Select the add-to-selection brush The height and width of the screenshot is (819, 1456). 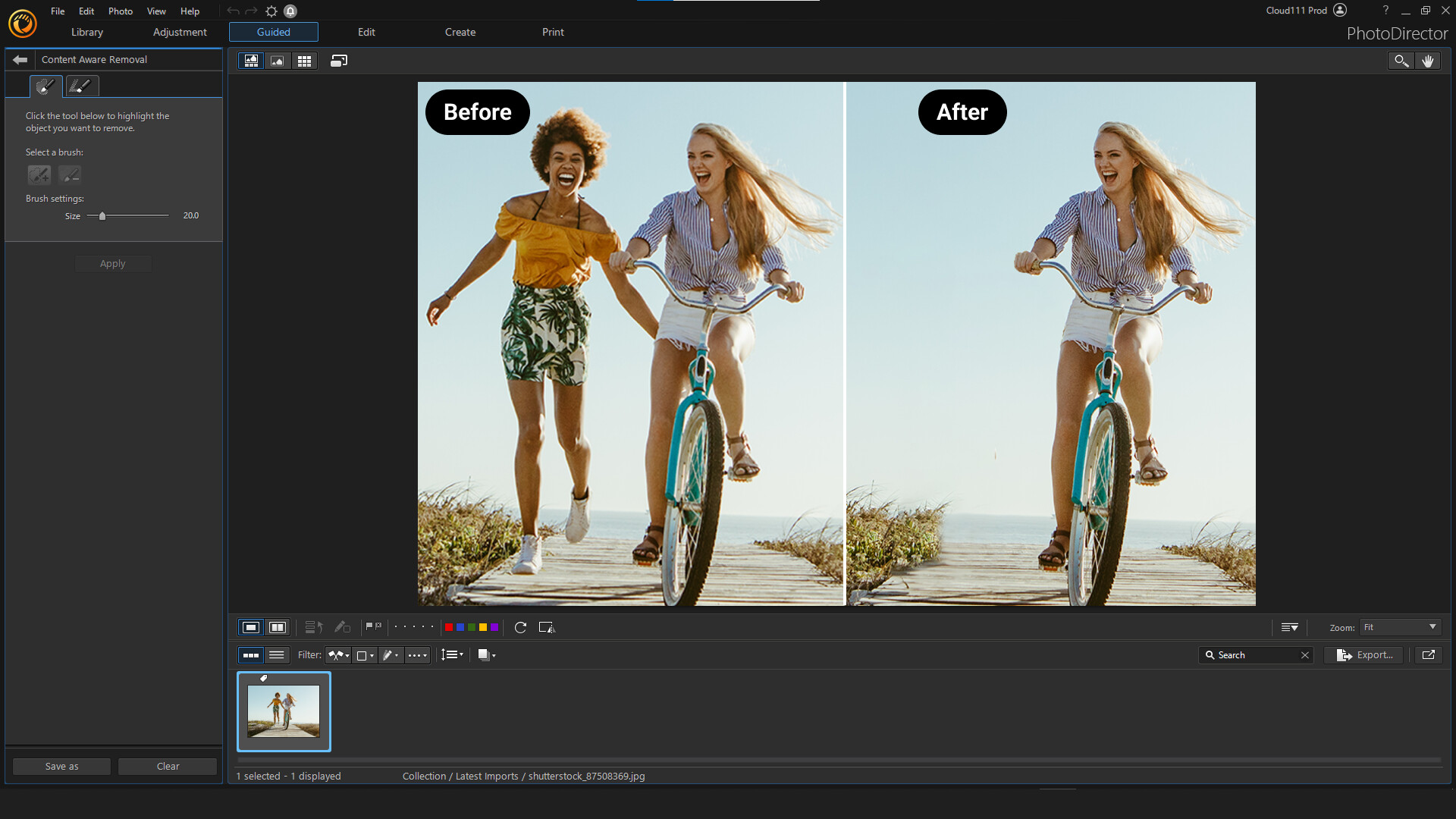click(39, 175)
